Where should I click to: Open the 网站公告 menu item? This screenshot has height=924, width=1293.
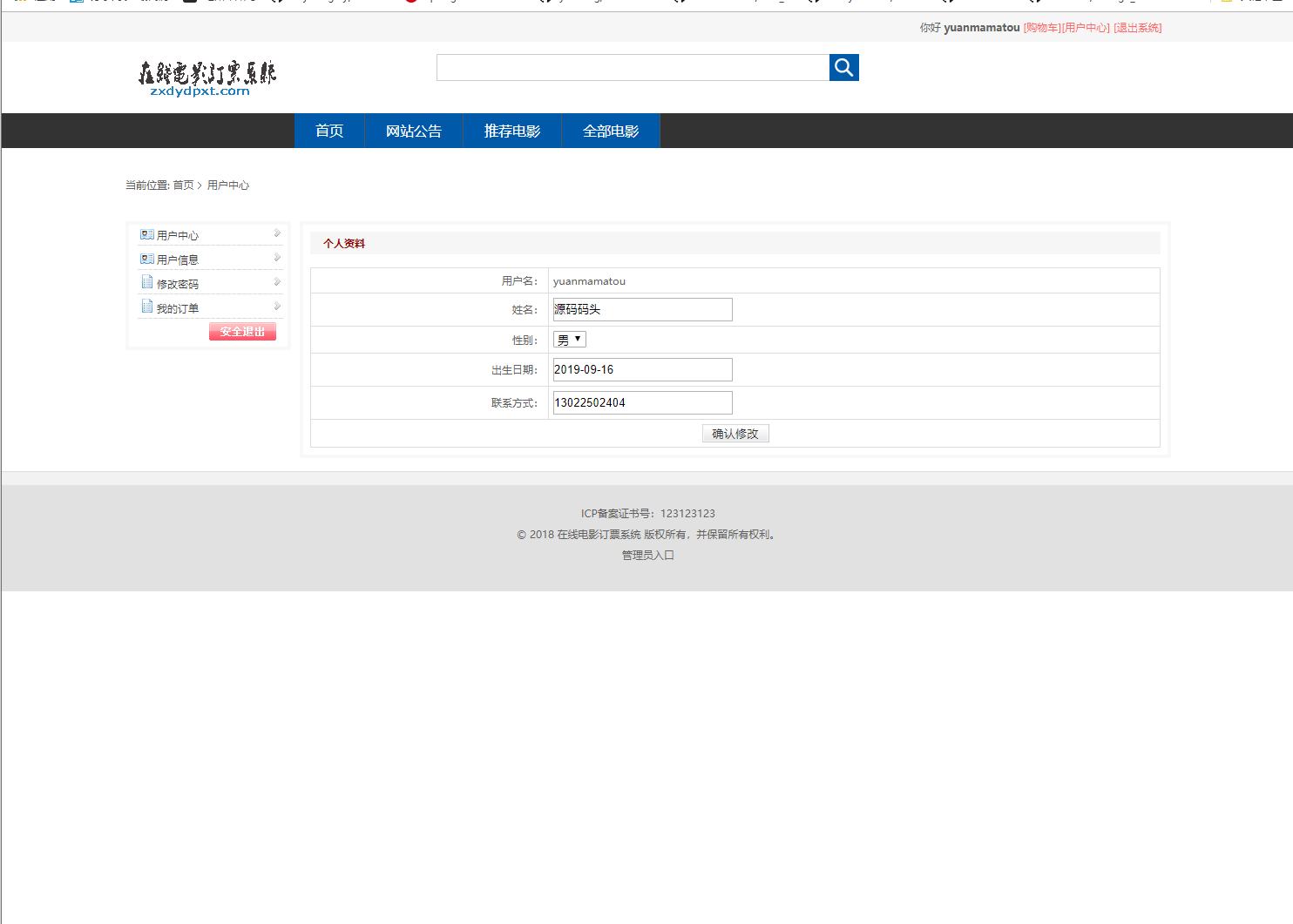tap(414, 130)
